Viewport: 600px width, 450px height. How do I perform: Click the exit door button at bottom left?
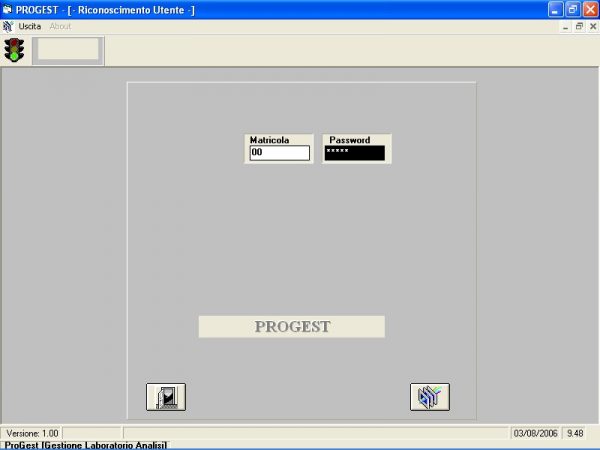pyautogui.click(x=166, y=397)
